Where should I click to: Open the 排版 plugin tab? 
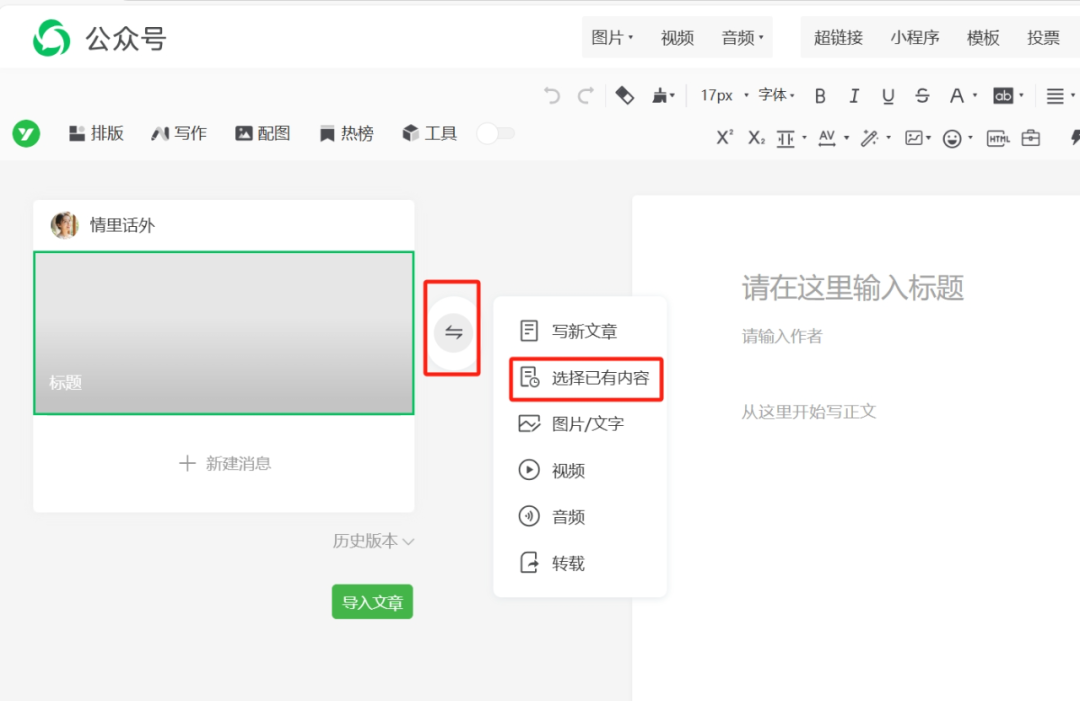(96, 133)
